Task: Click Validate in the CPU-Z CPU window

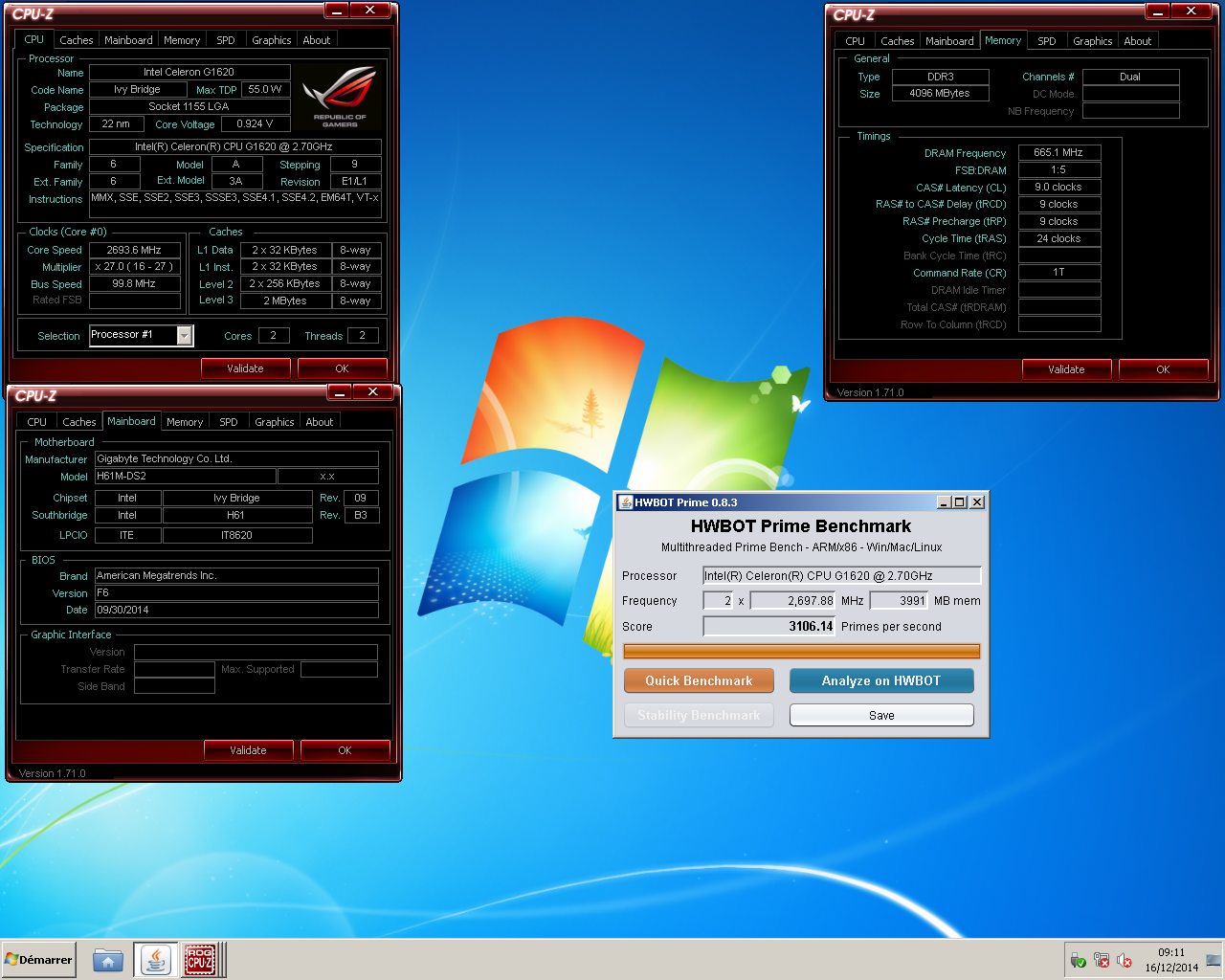Action: tap(246, 368)
